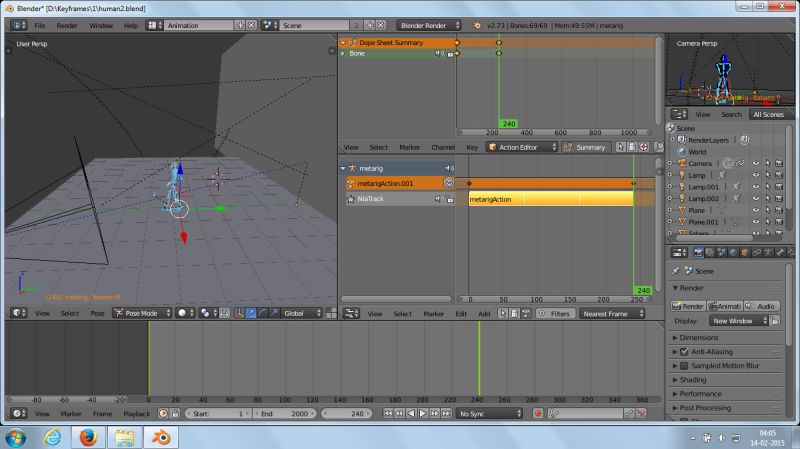Jump to the end frame
This screenshot has width=800, height=449.
446,413
